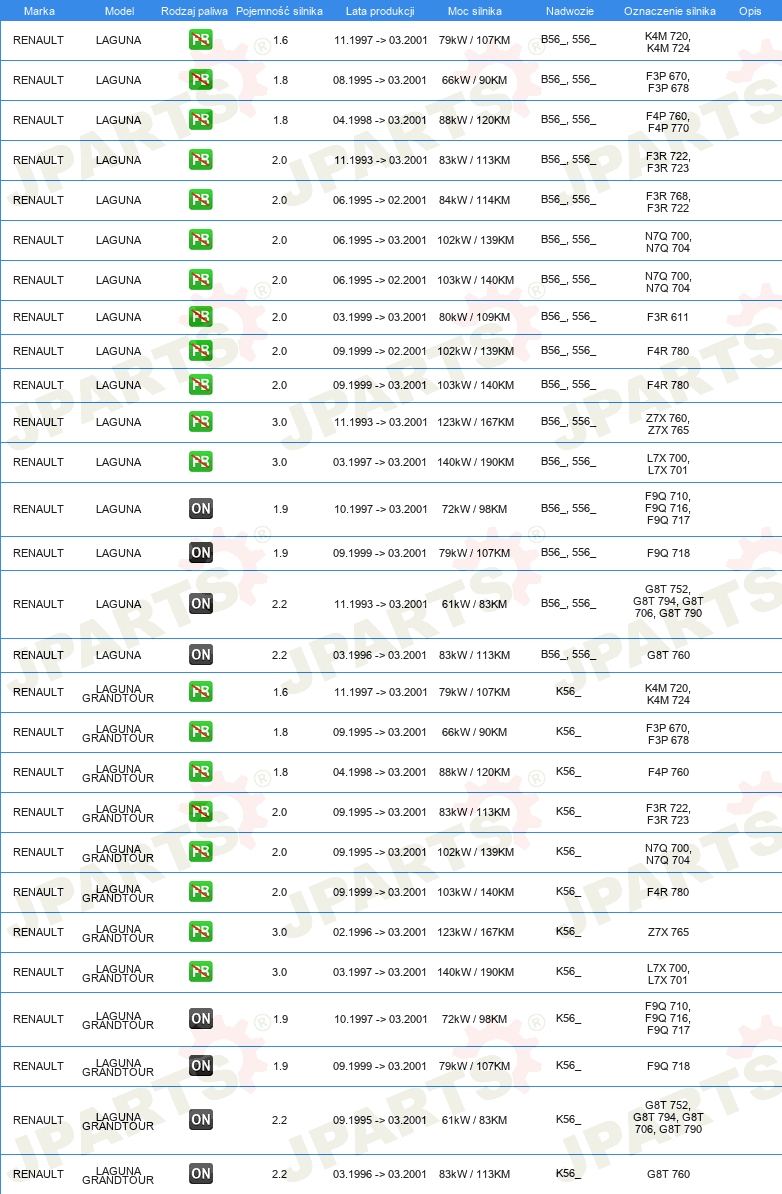Click the 'Z7X 760, Z7X 765' engine cell

click(668, 424)
